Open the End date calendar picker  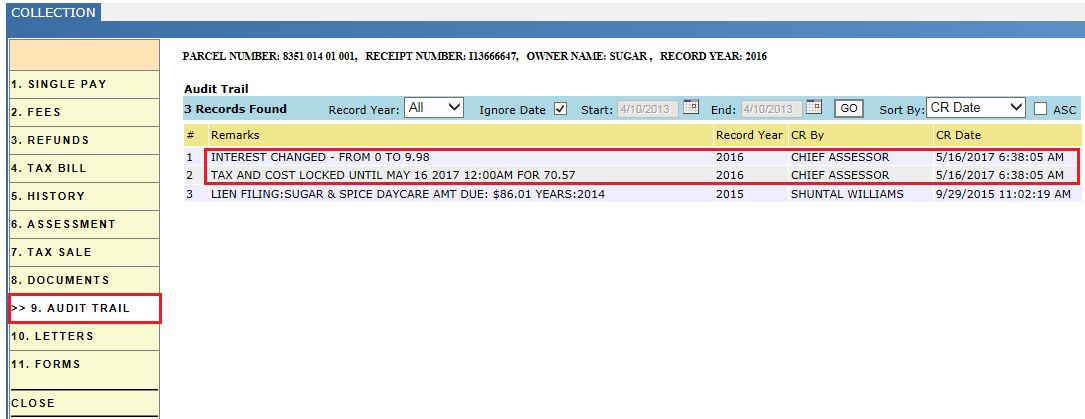(814, 107)
